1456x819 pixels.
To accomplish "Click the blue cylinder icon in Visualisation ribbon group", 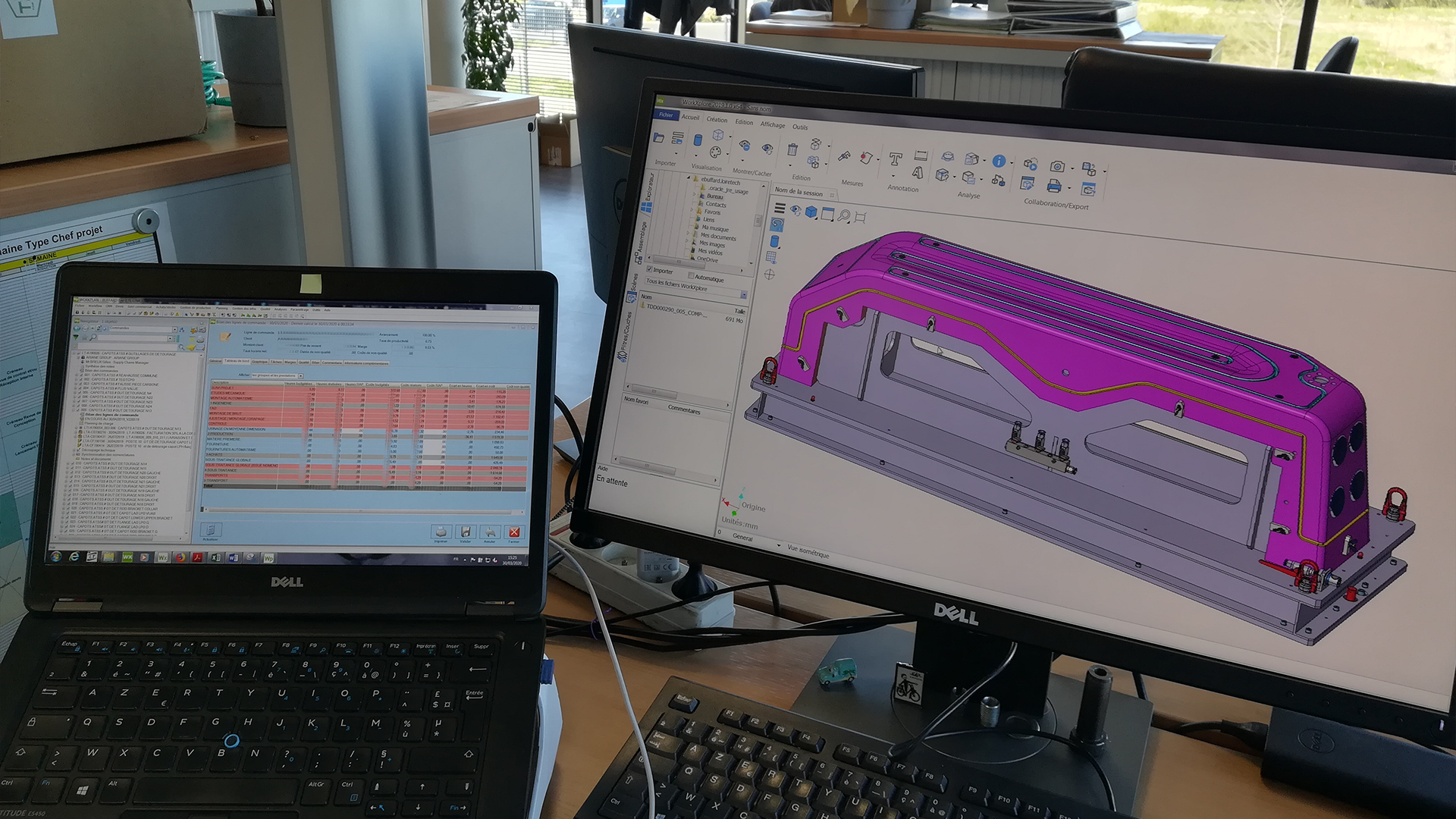I will click(698, 140).
